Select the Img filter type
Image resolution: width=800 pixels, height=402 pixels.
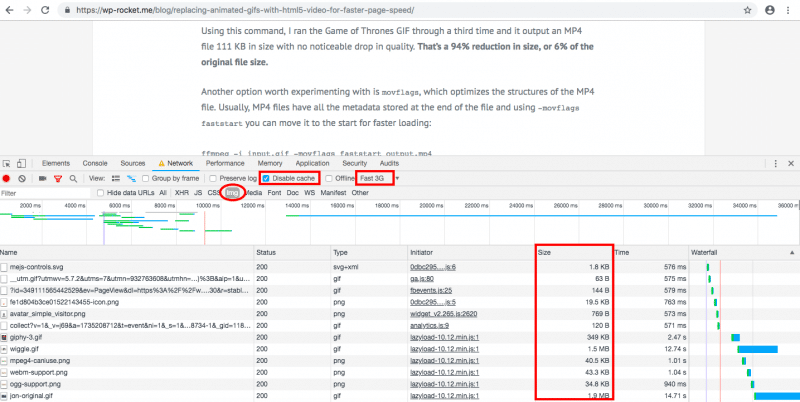(233, 192)
